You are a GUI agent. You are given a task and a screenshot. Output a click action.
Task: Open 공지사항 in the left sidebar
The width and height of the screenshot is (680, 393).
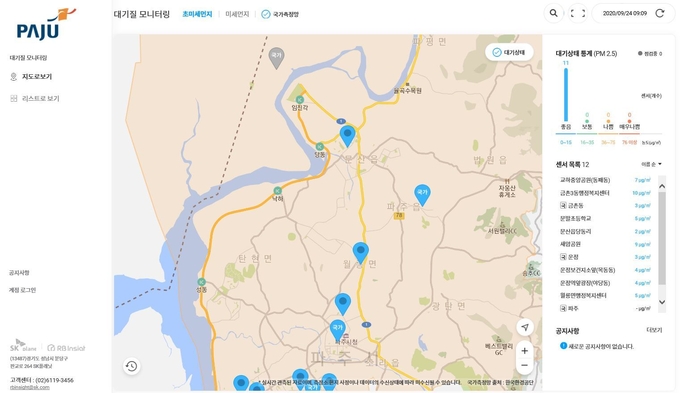(x=19, y=273)
